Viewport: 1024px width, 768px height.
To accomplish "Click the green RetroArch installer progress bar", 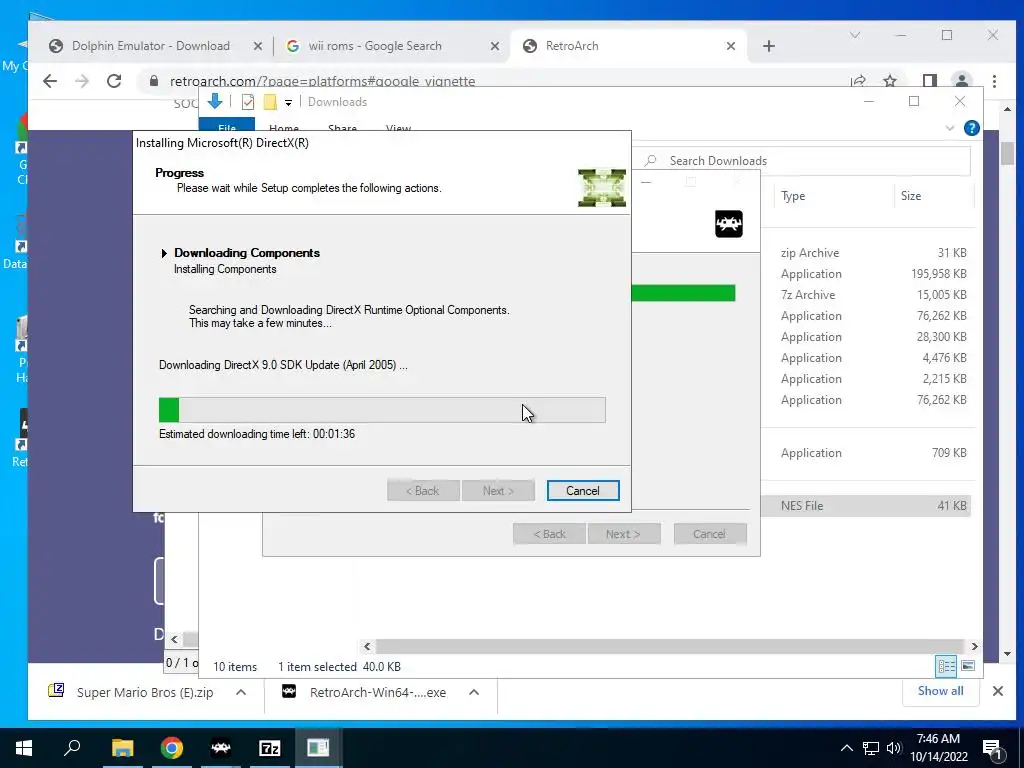I will (683, 293).
